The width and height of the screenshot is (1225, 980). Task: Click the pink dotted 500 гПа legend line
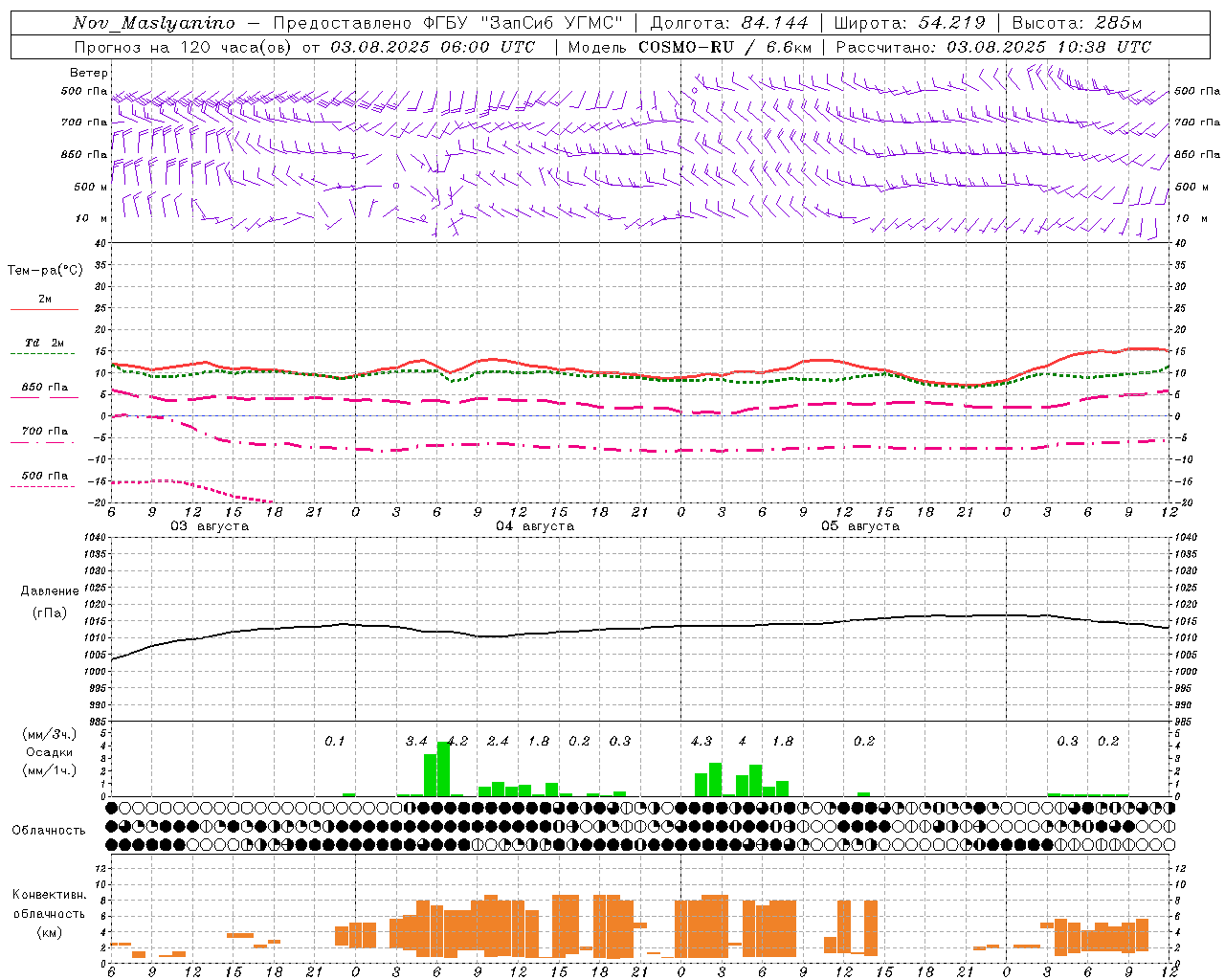42,486
